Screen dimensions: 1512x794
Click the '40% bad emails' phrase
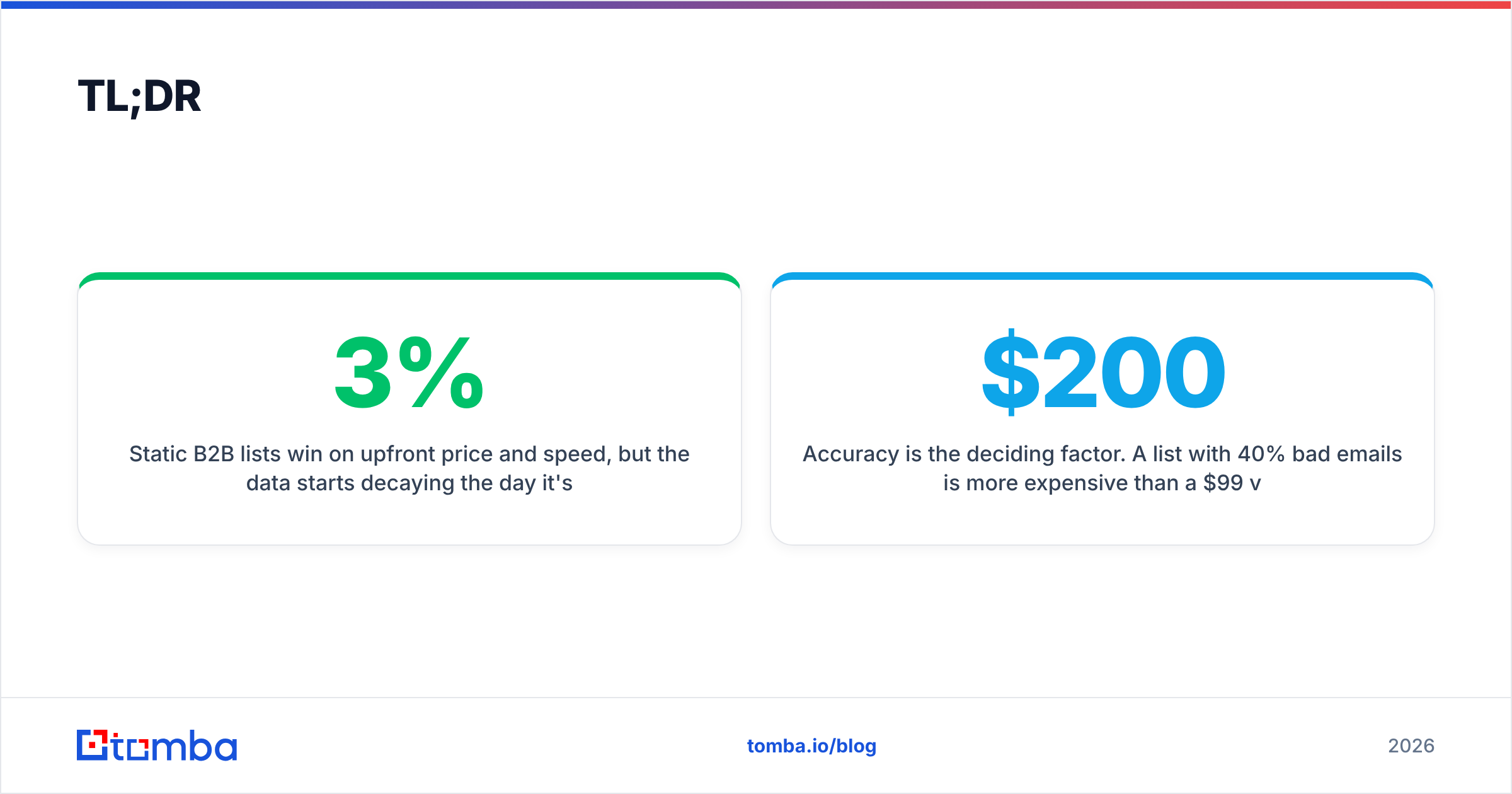click(x=1320, y=454)
